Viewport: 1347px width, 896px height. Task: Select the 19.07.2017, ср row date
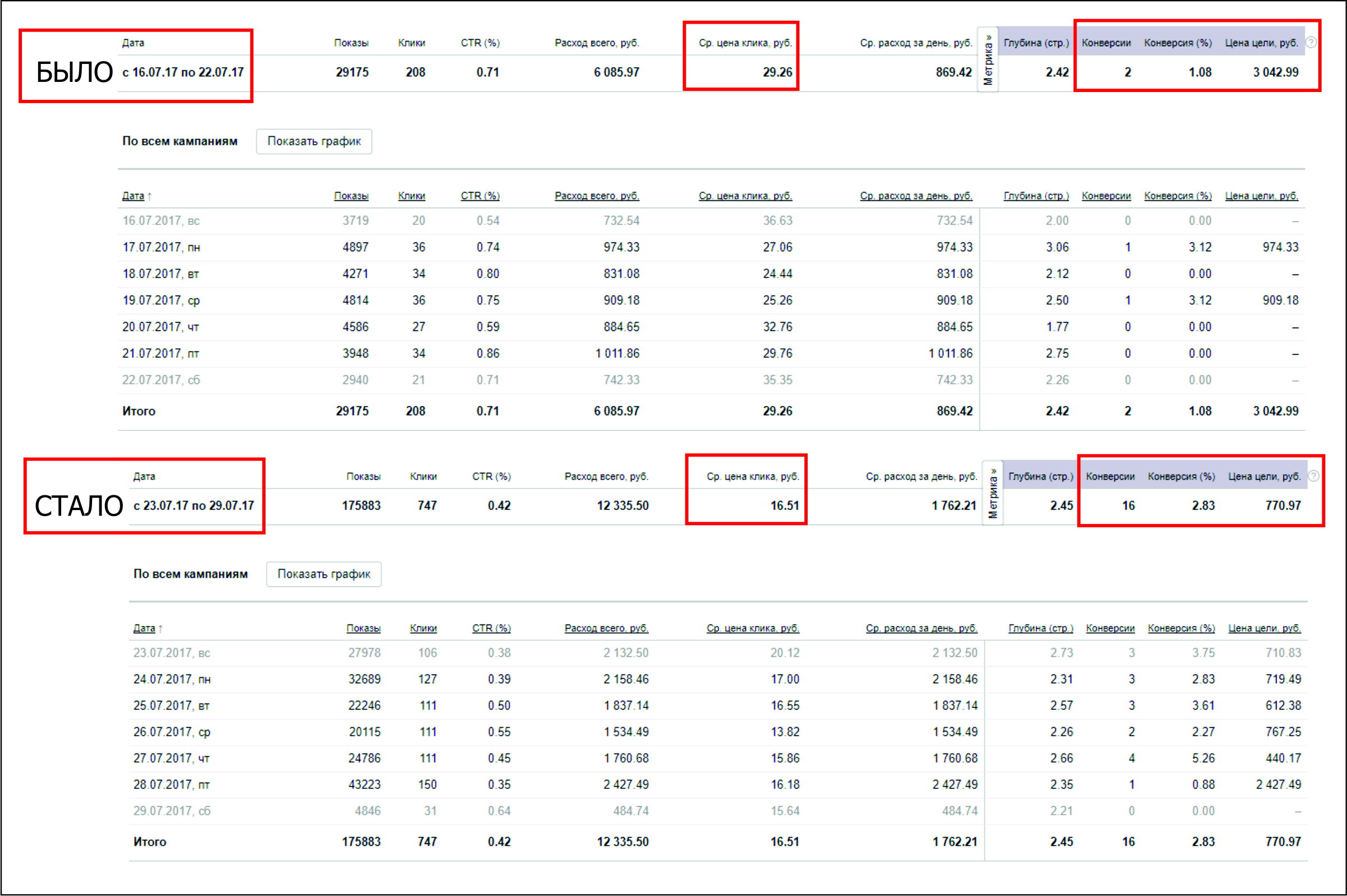point(161,301)
